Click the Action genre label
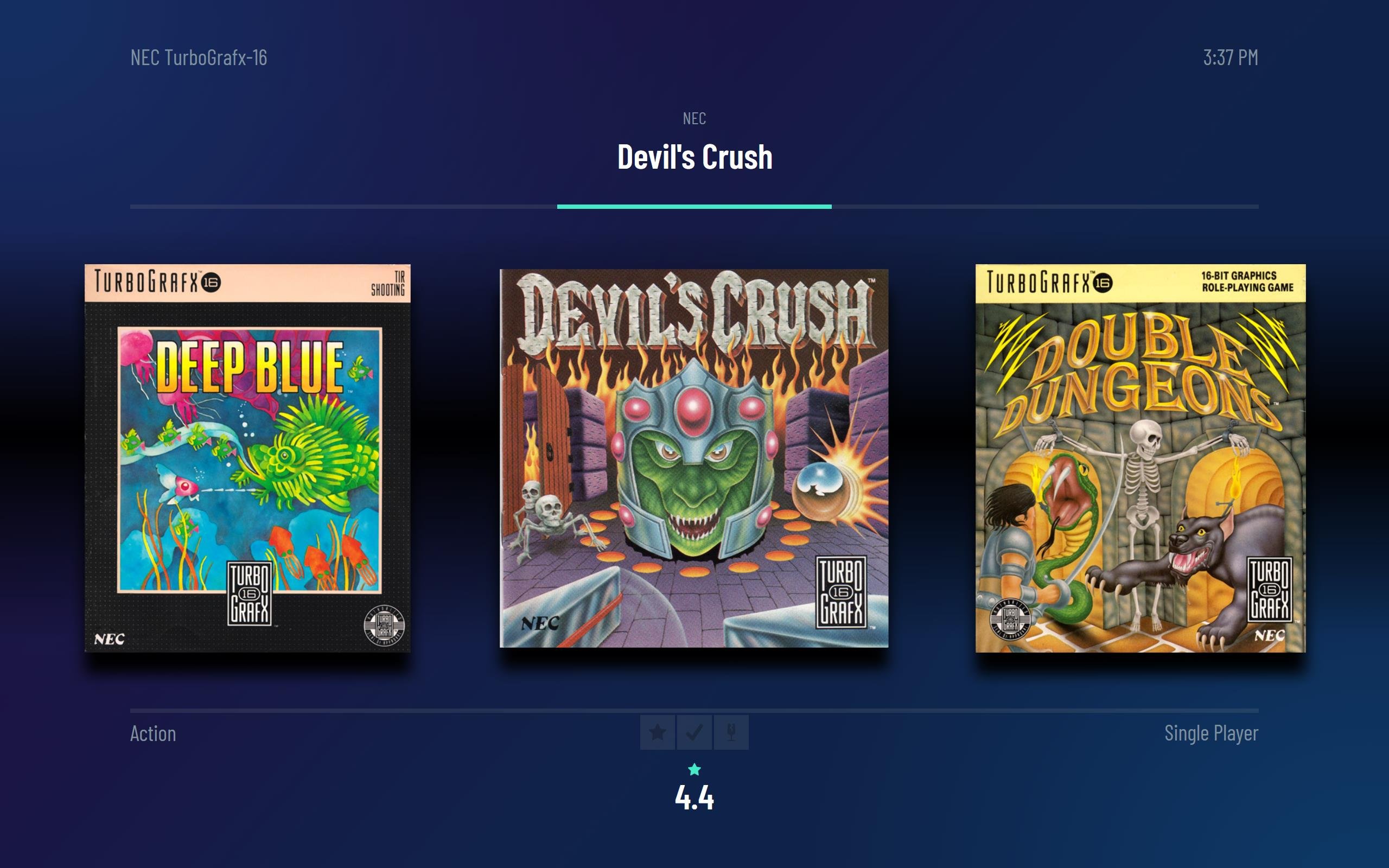This screenshot has height=868, width=1389. pyautogui.click(x=153, y=733)
